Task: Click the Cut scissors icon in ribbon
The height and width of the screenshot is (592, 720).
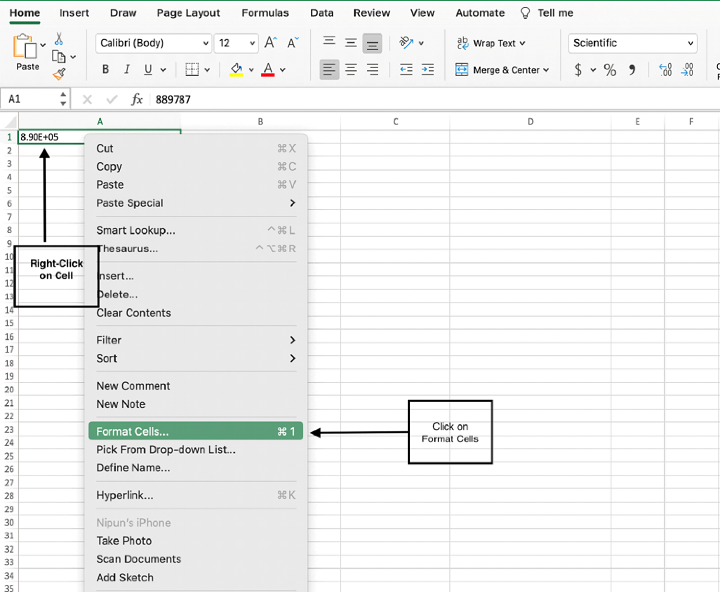Action: click(x=59, y=39)
